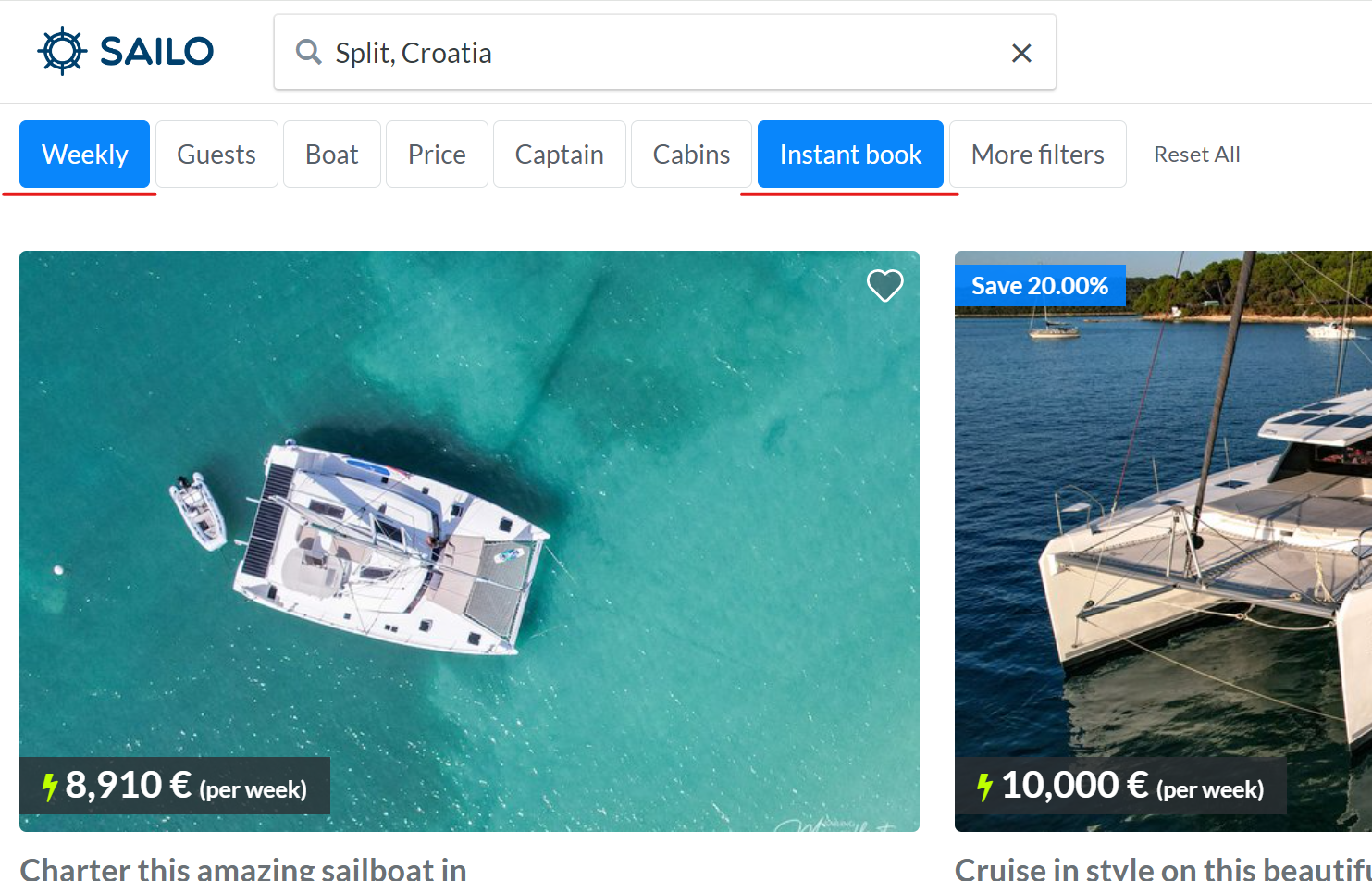
Task: Open the Guests filter dropdown
Action: coord(216,155)
